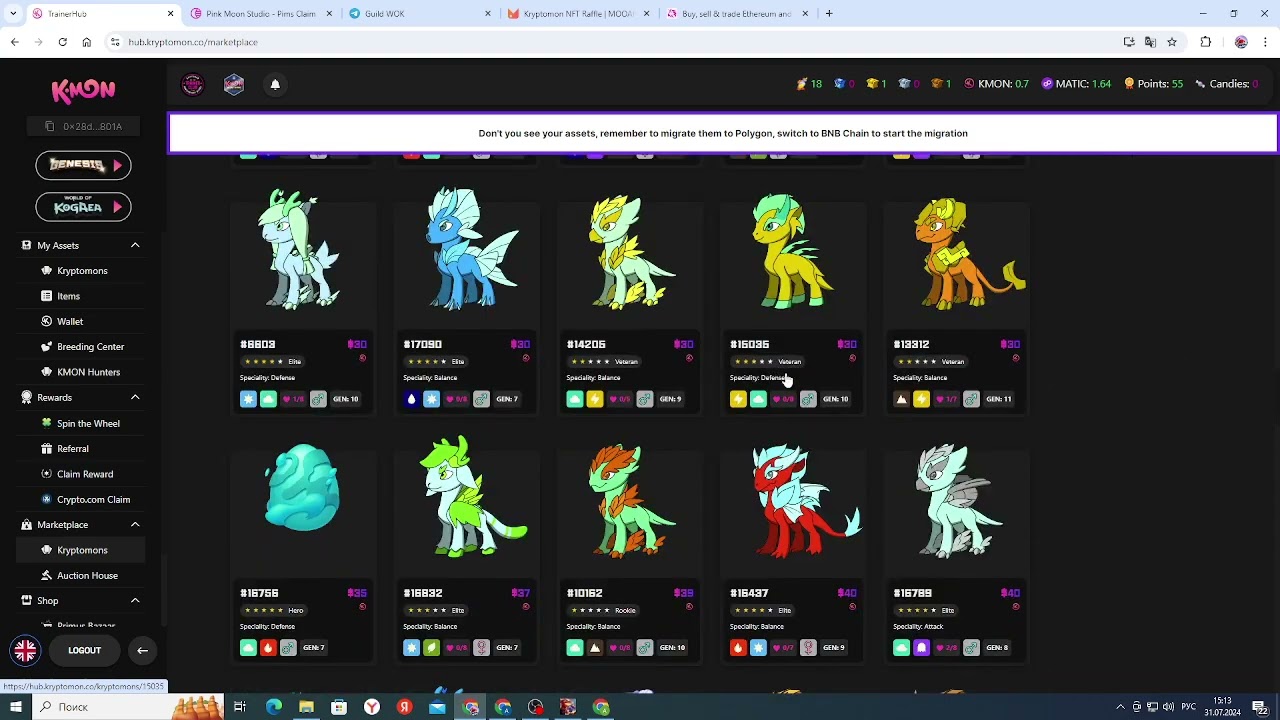This screenshot has height=720, width=1280.
Task: Collapse the Marketplace section
Action: tap(135, 524)
